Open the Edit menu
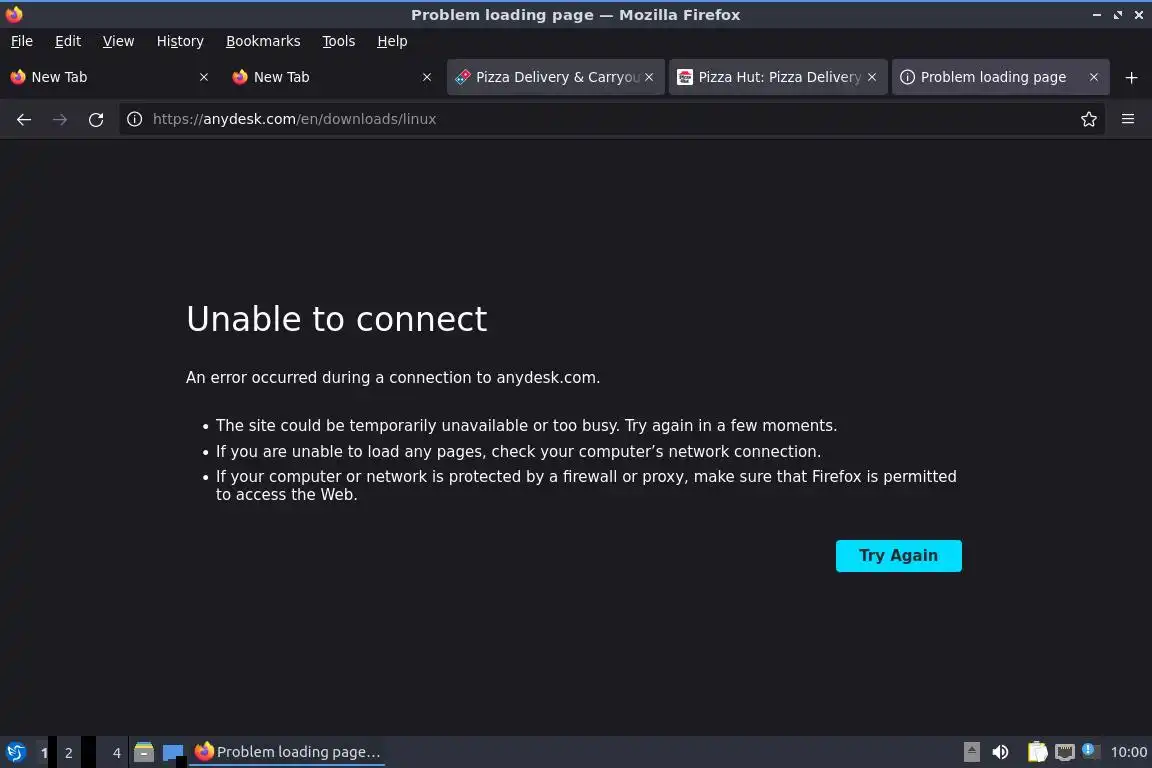The image size is (1152, 768). click(x=68, y=41)
